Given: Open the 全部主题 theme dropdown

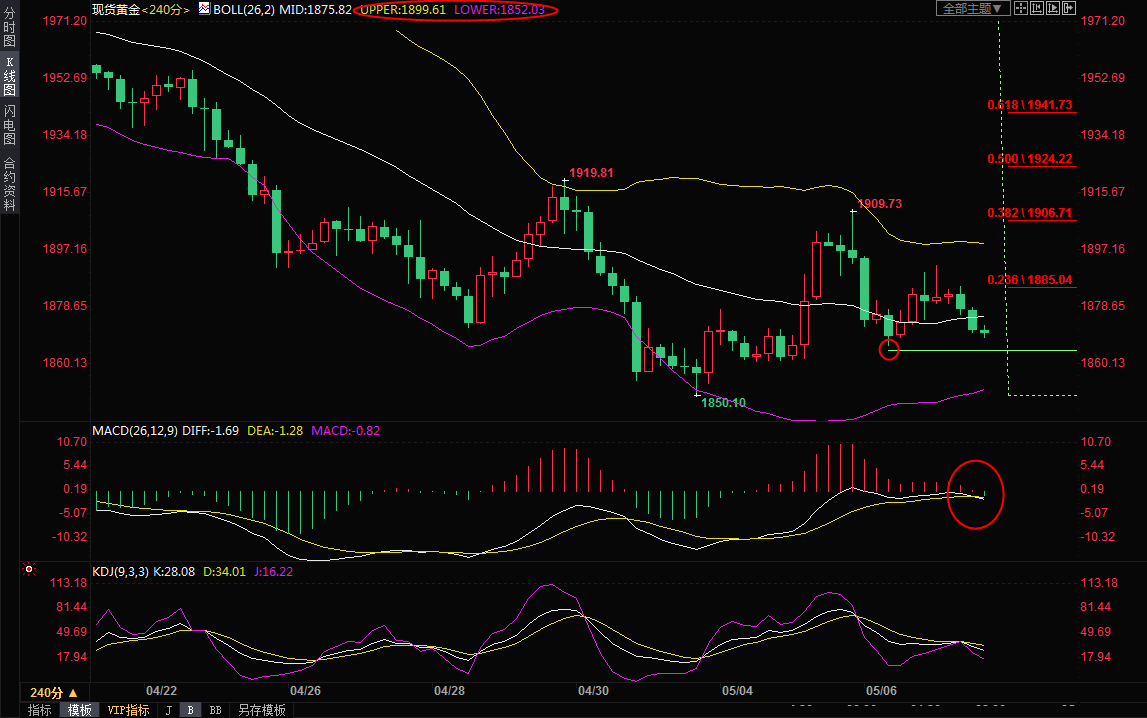Looking at the screenshot, I should (x=971, y=8).
